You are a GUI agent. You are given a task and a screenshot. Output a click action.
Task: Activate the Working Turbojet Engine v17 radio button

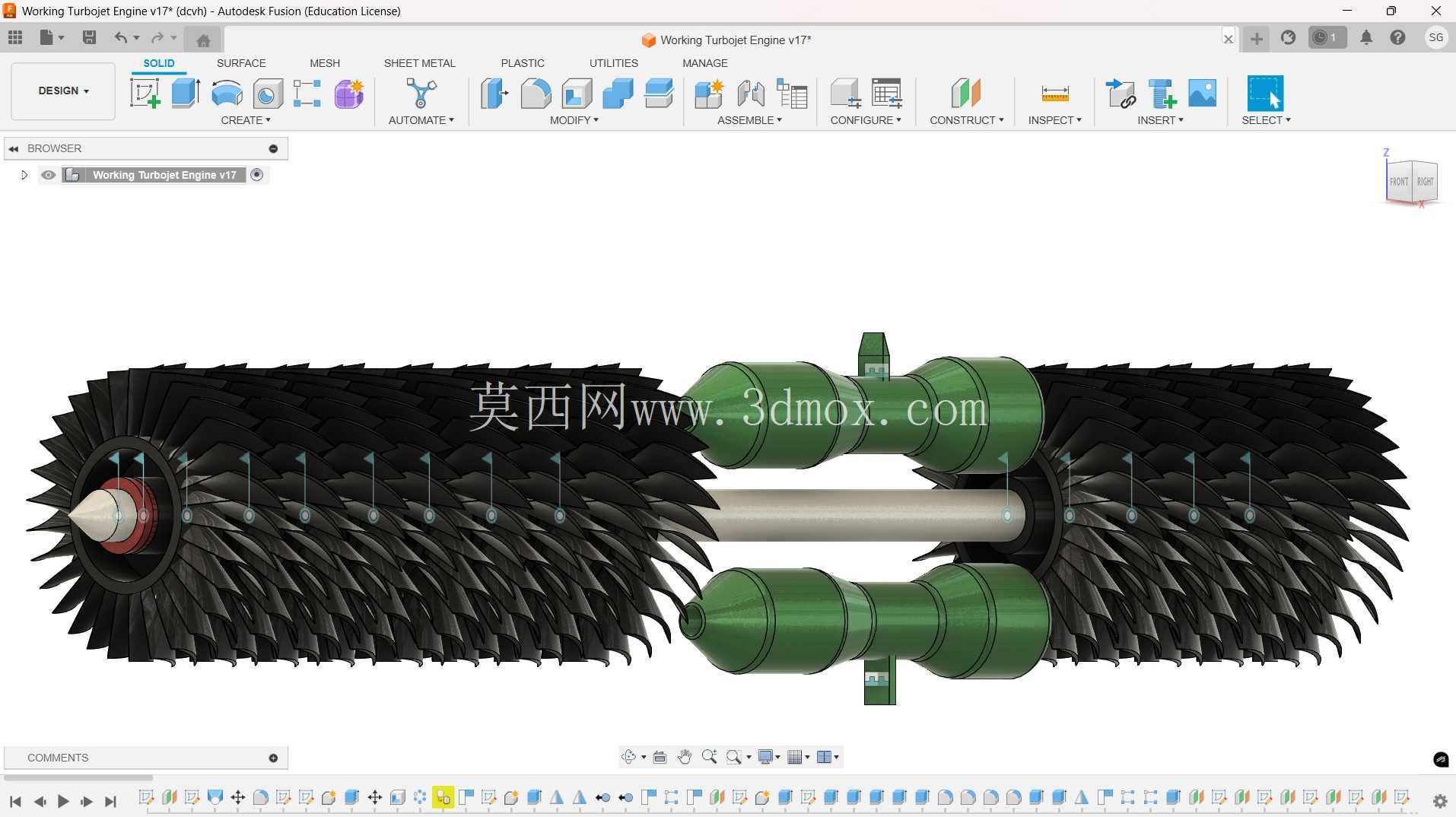click(257, 175)
